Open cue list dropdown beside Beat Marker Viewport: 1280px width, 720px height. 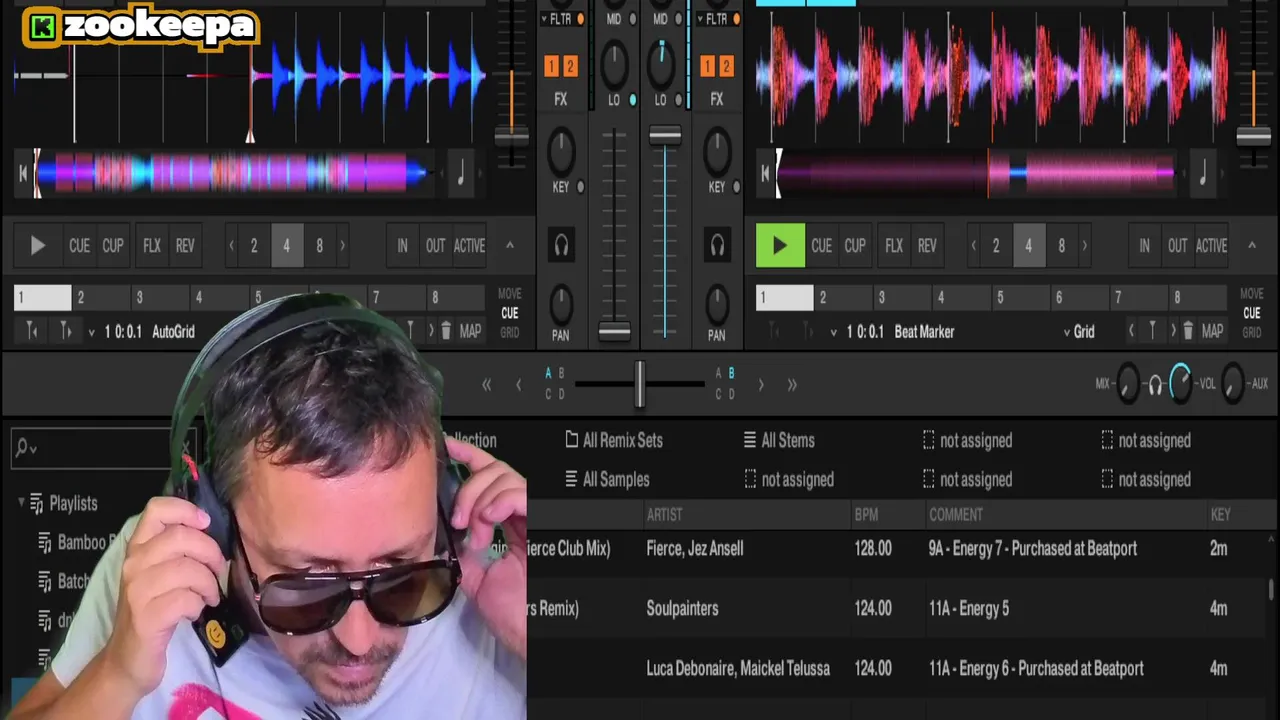833,332
